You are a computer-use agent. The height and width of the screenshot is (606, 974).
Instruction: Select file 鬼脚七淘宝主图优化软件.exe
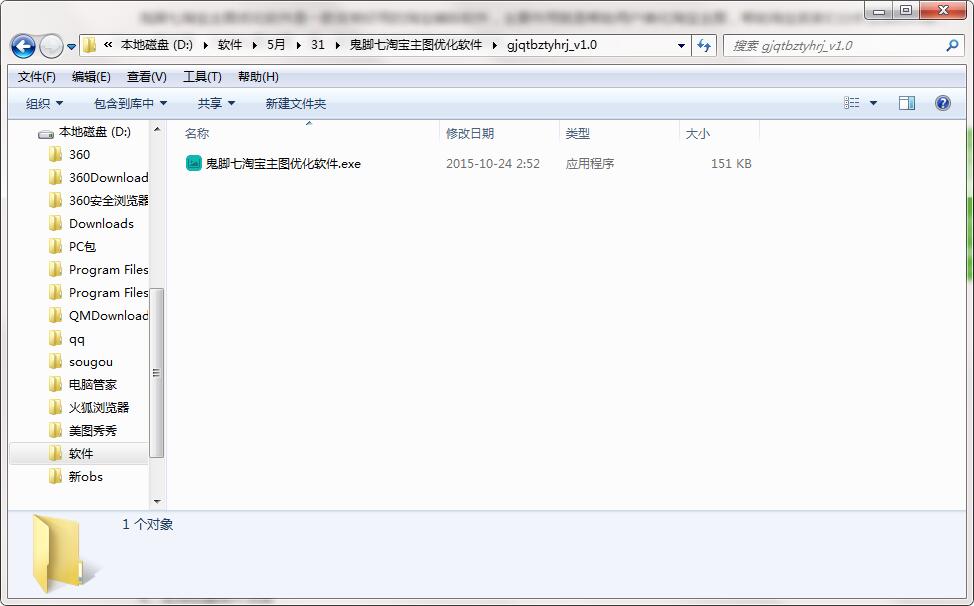[x=283, y=164]
